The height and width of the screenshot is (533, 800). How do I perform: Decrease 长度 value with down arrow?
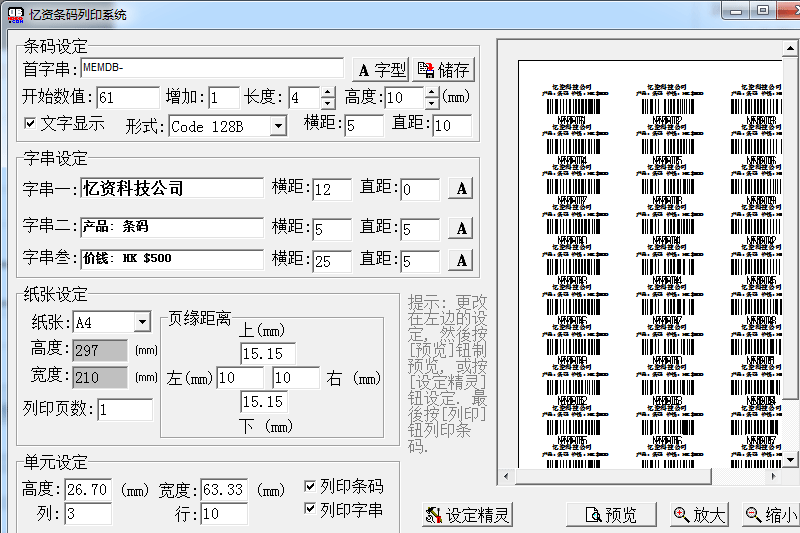[x=328, y=103]
